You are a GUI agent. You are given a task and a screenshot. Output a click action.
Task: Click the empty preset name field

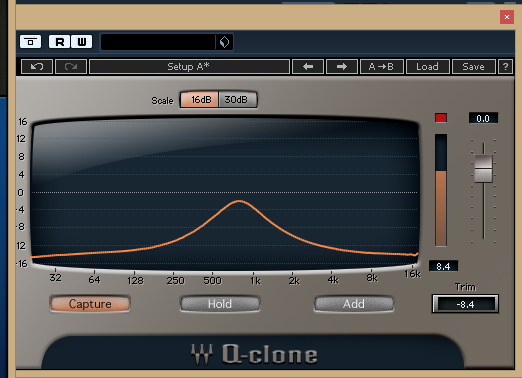pyautogui.click(x=158, y=42)
